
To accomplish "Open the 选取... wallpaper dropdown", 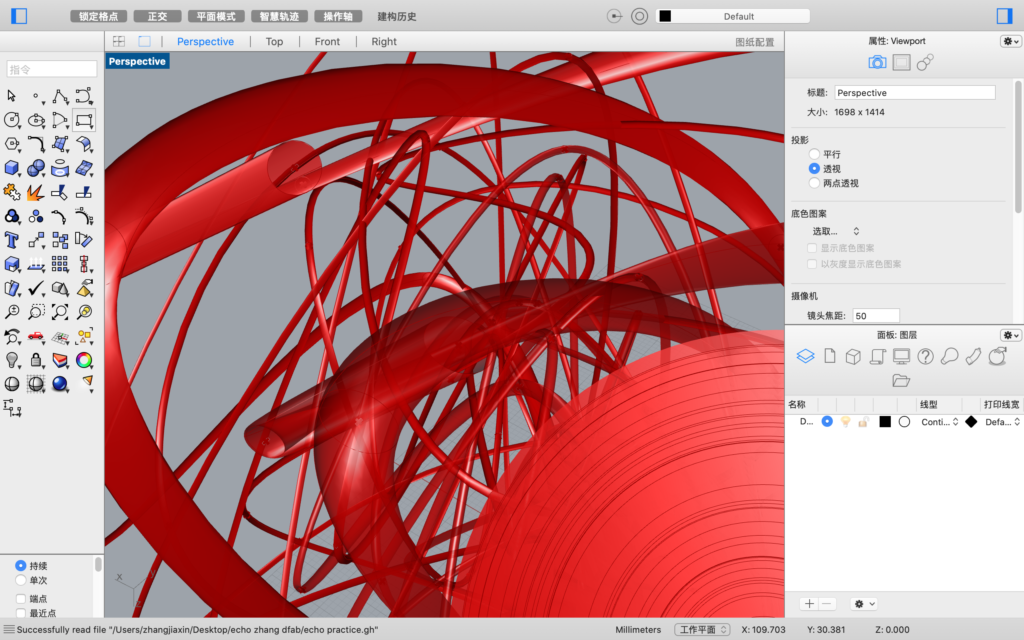I will pyautogui.click(x=835, y=231).
